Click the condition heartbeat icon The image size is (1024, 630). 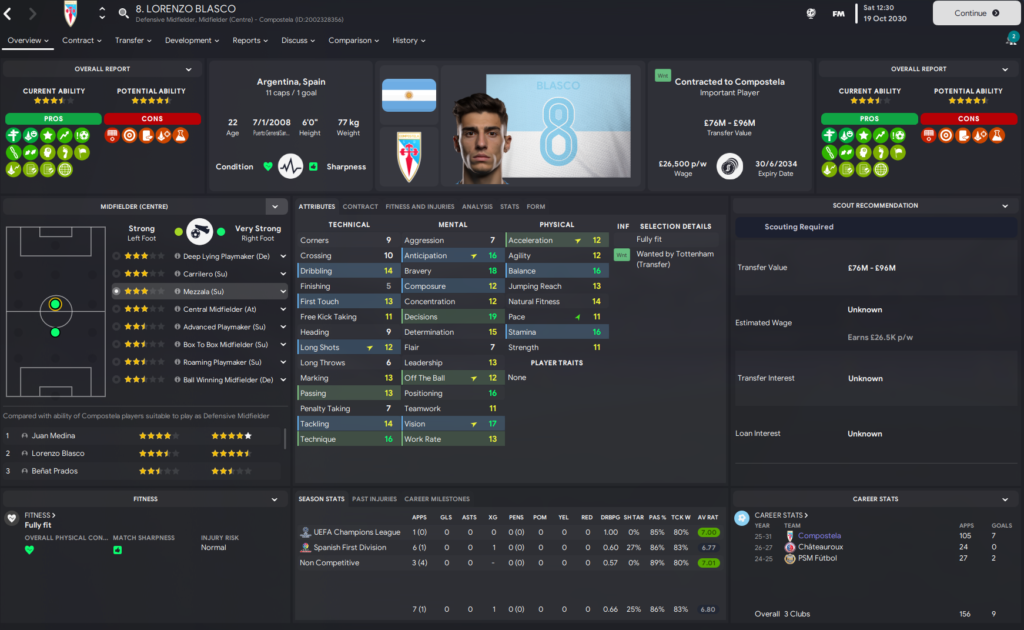click(x=290, y=166)
